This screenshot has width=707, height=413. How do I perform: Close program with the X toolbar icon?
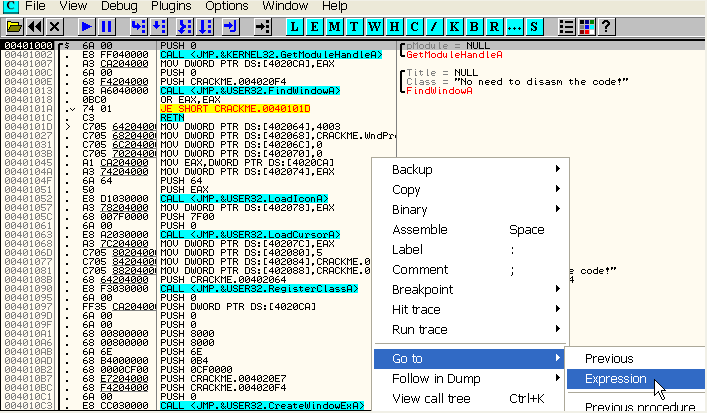pyautogui.click(x=55, y=27)
